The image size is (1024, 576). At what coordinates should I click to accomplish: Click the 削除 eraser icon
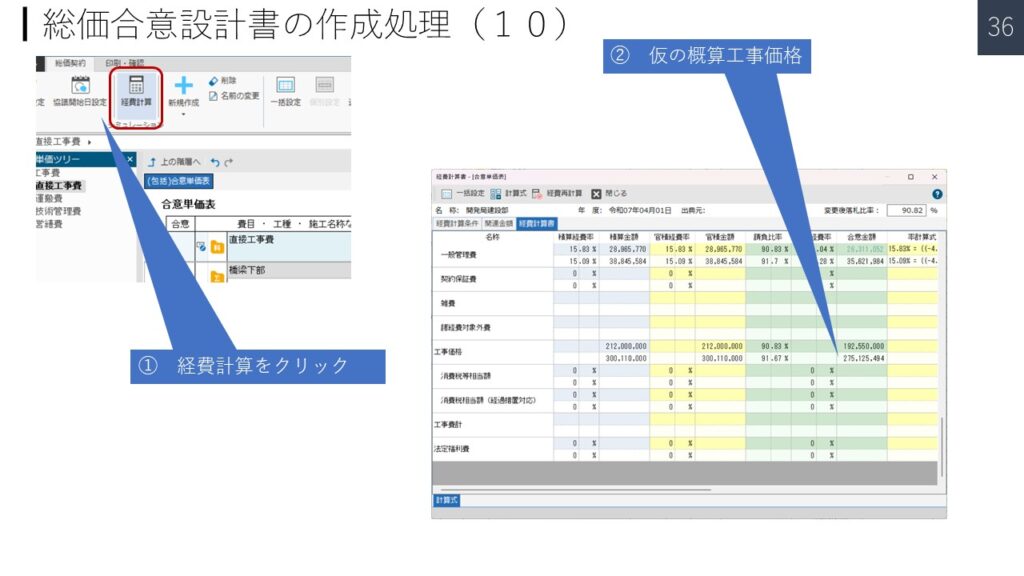tap(214, 81)
